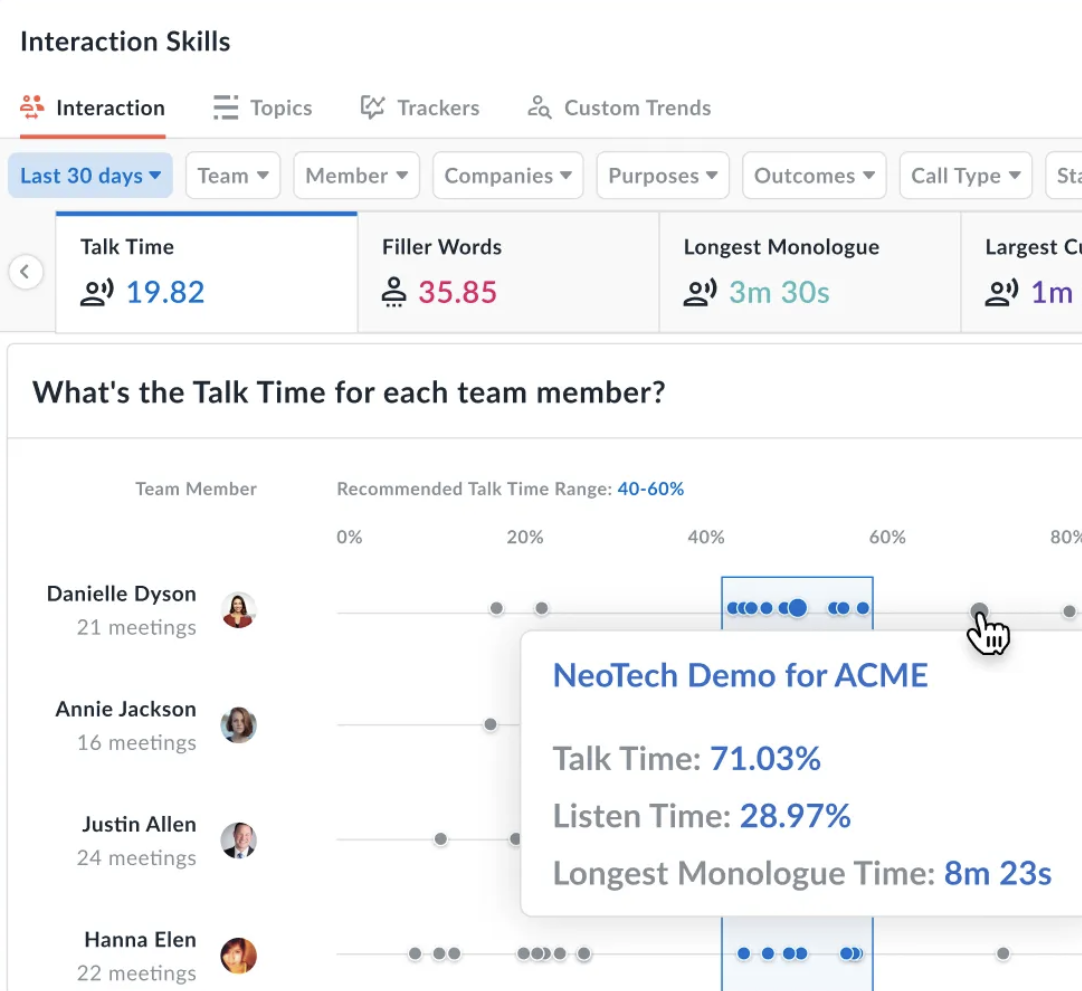The width and height of the screenshot is (1082, 991).
Task: Click the Talk Time speaking icon
Action: tap(97, 293)
